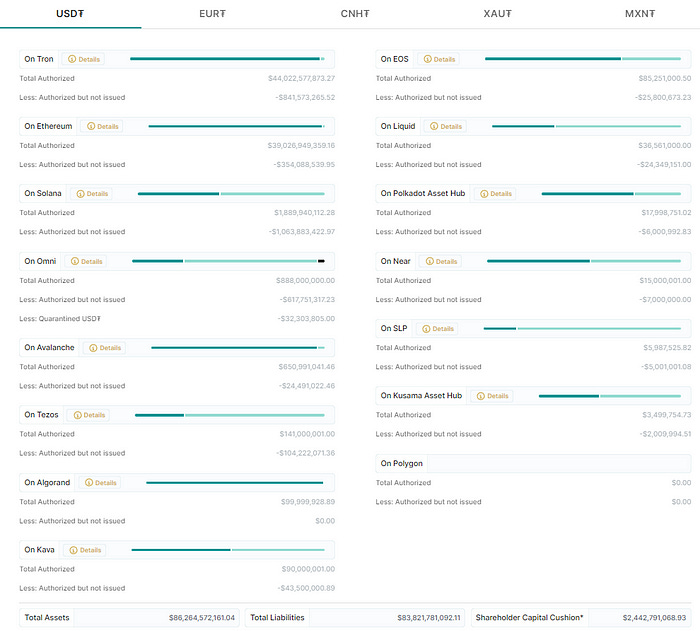Click the Total Assets label
700x631 pixels.
click(x=47, y=618)
